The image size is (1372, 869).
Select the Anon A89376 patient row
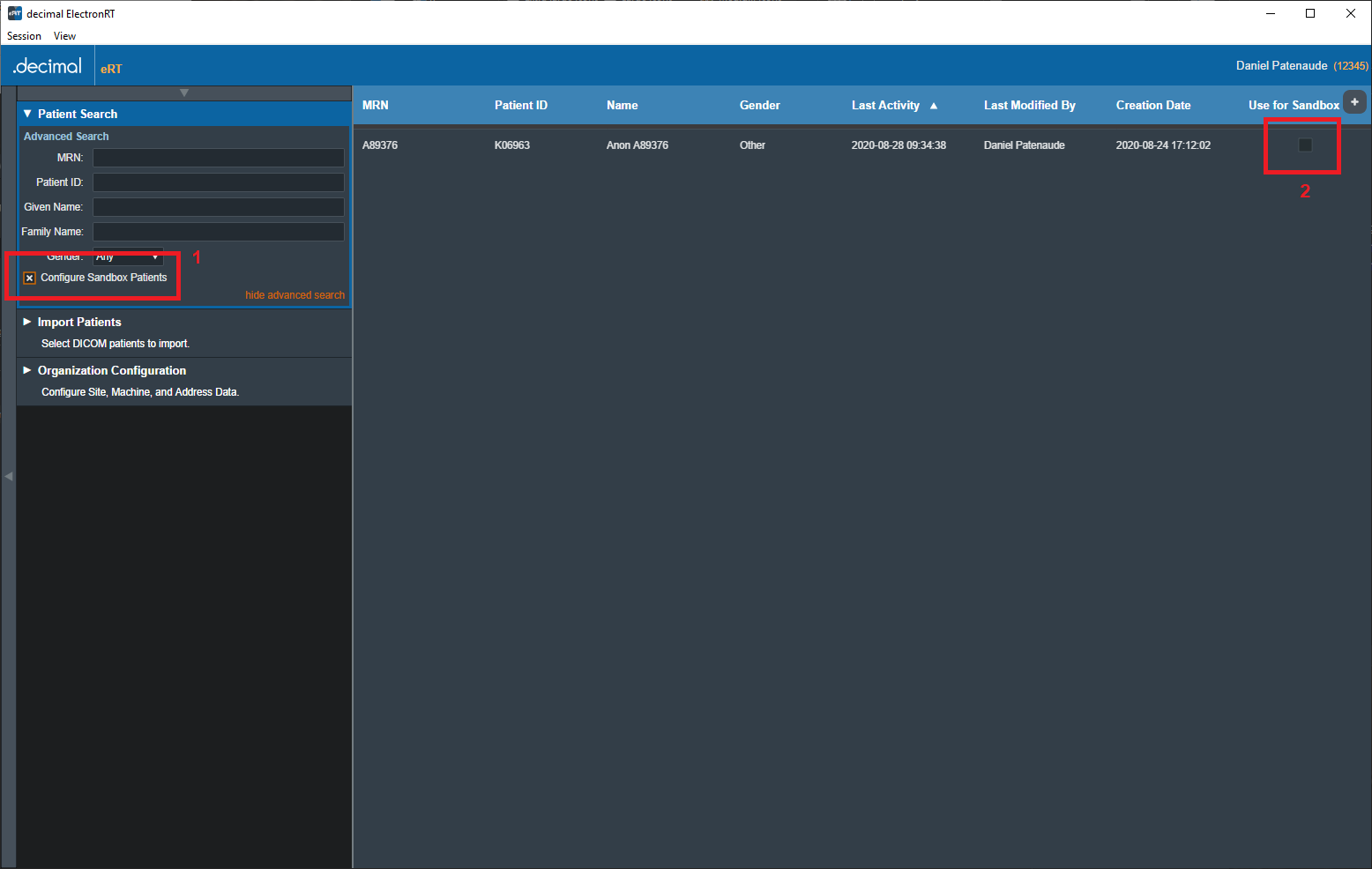(x=637, y=145)
